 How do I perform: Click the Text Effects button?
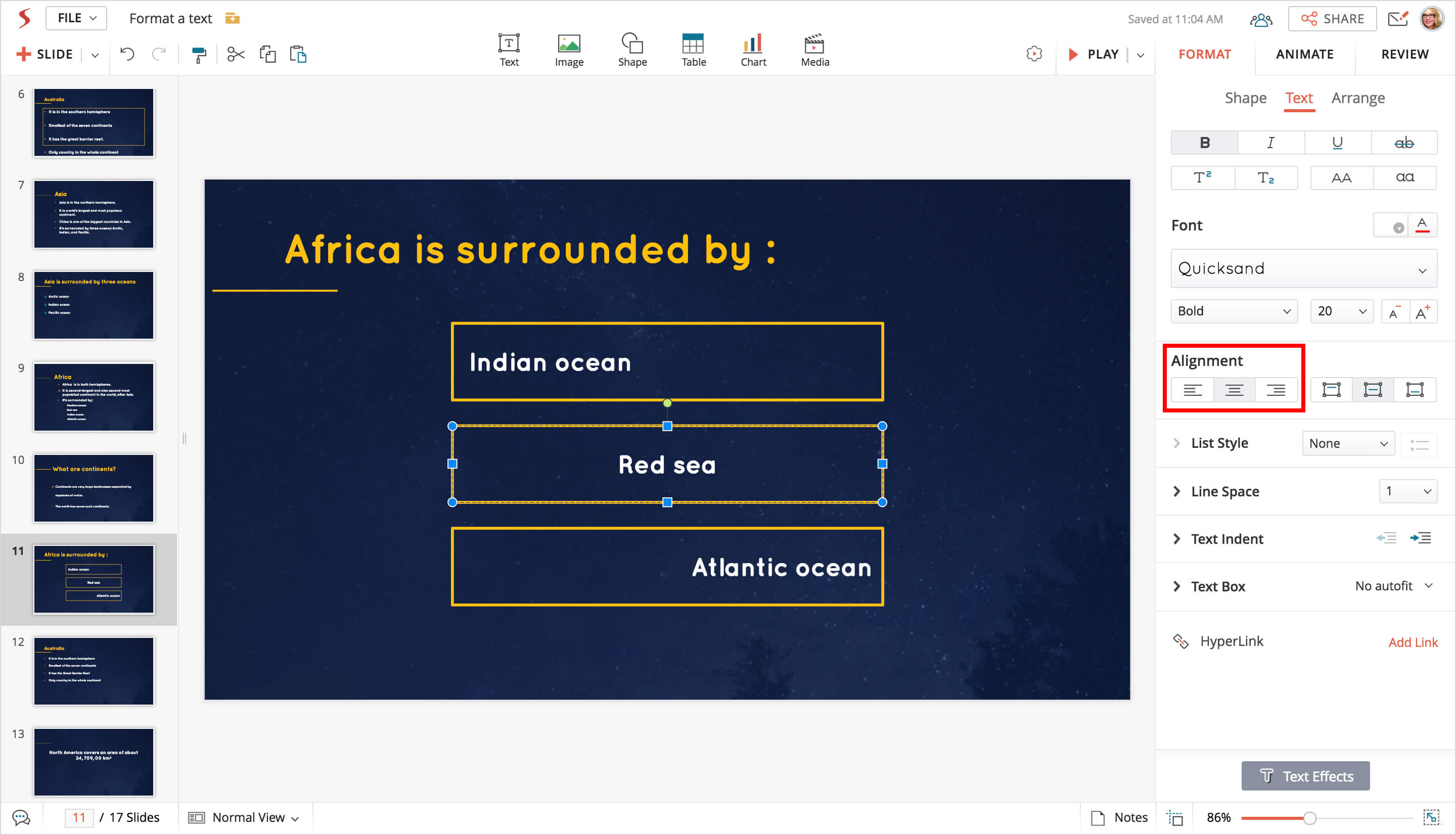[x=1305, y=776]
